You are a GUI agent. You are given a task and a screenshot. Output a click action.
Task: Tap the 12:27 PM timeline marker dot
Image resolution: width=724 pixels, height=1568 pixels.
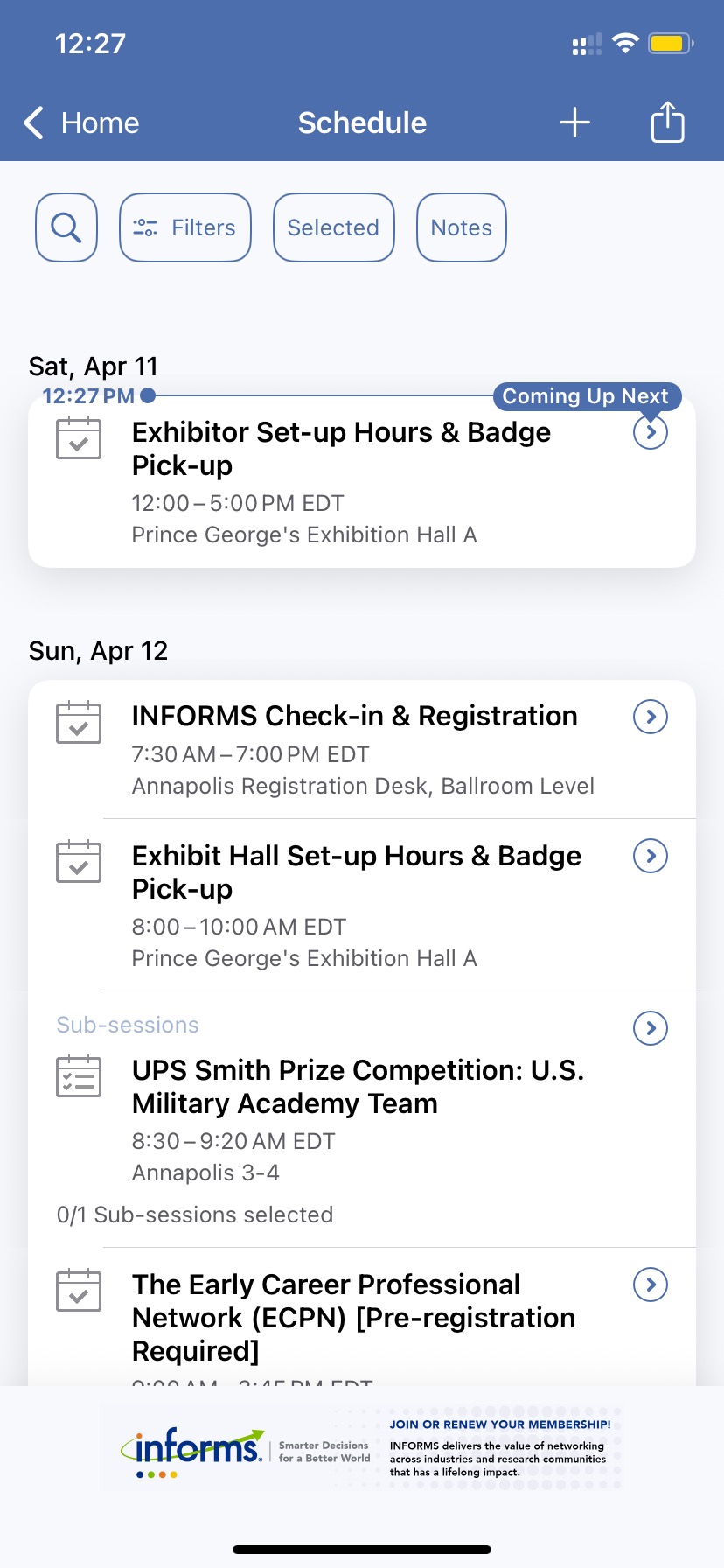[148, 396]
